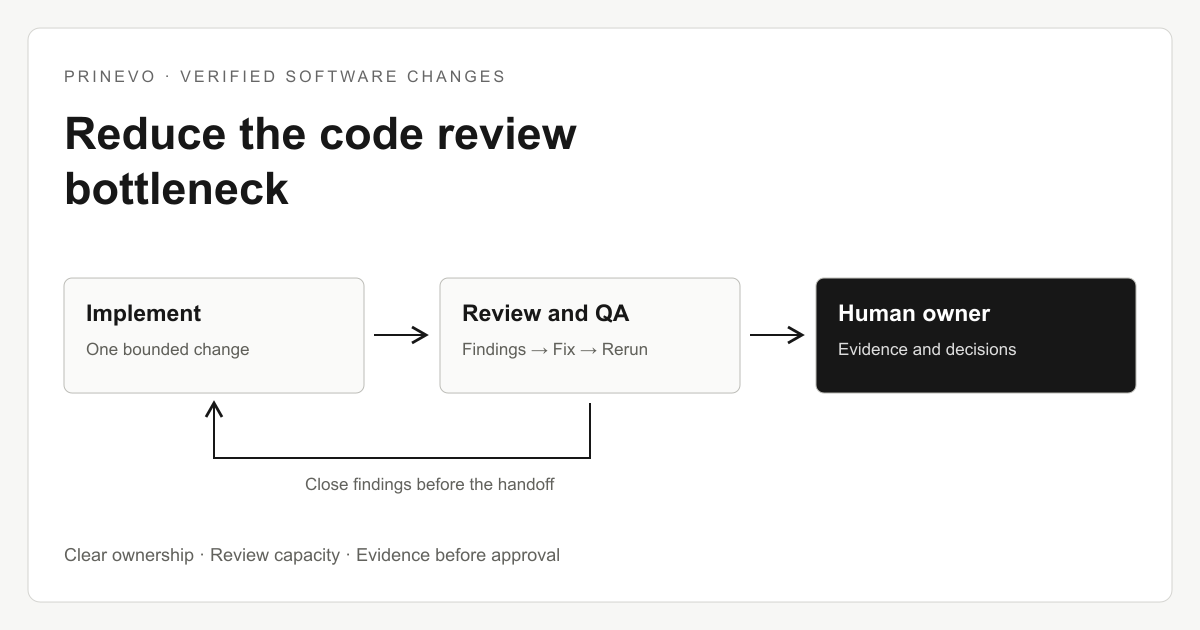
Task: Select the Implement box
Action: point(214,335)
